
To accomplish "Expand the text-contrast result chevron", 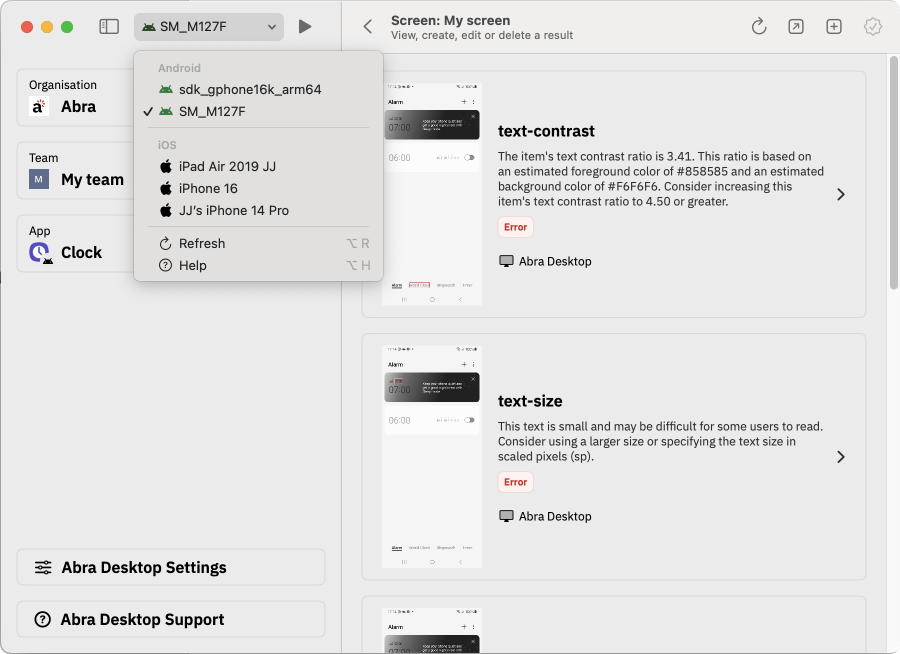I will (840, 195).
